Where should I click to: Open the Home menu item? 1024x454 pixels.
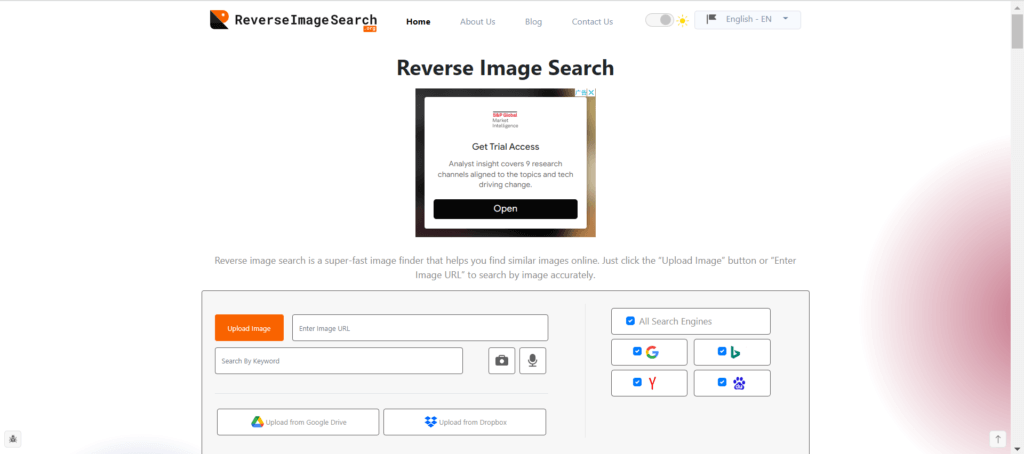click(x=418, y=22)
